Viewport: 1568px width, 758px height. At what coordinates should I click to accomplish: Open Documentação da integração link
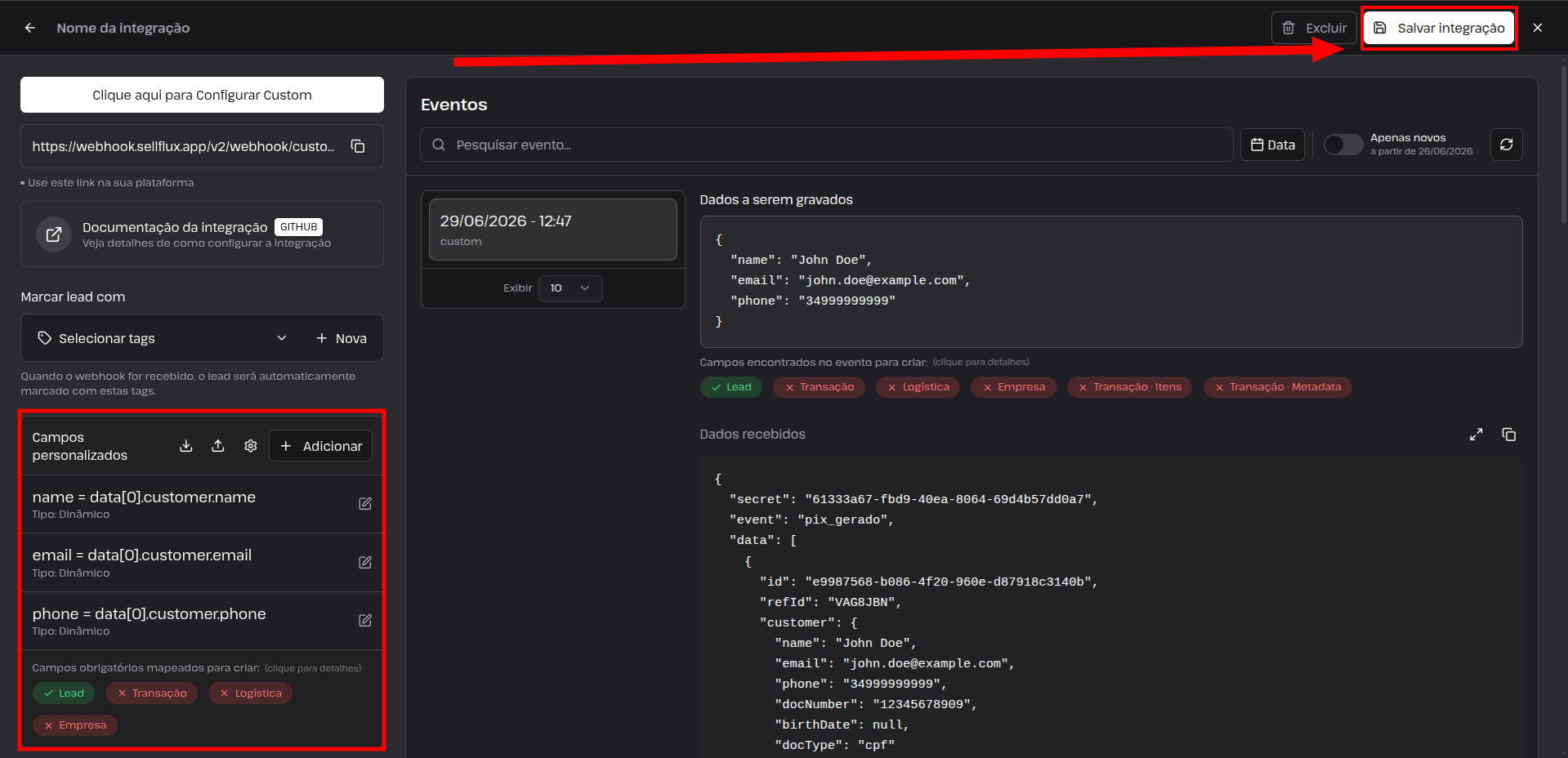click(202, 234)
